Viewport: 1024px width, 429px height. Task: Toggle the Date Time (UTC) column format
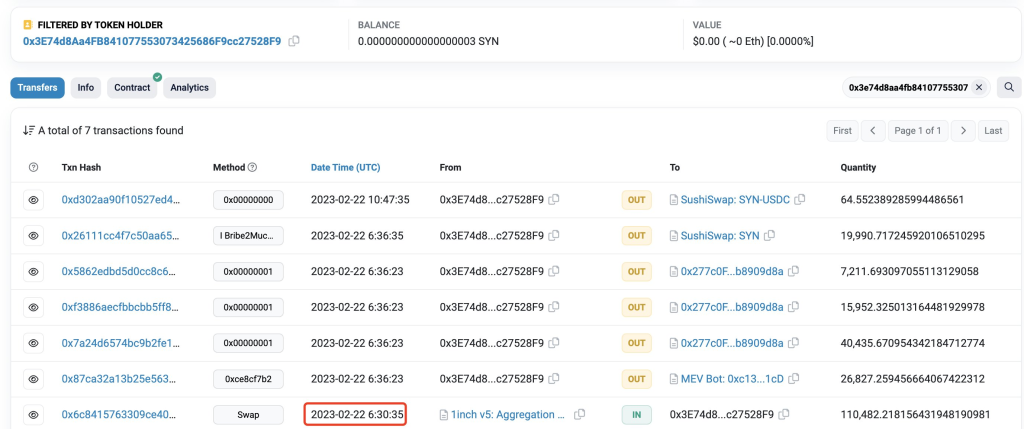point(345,168)
